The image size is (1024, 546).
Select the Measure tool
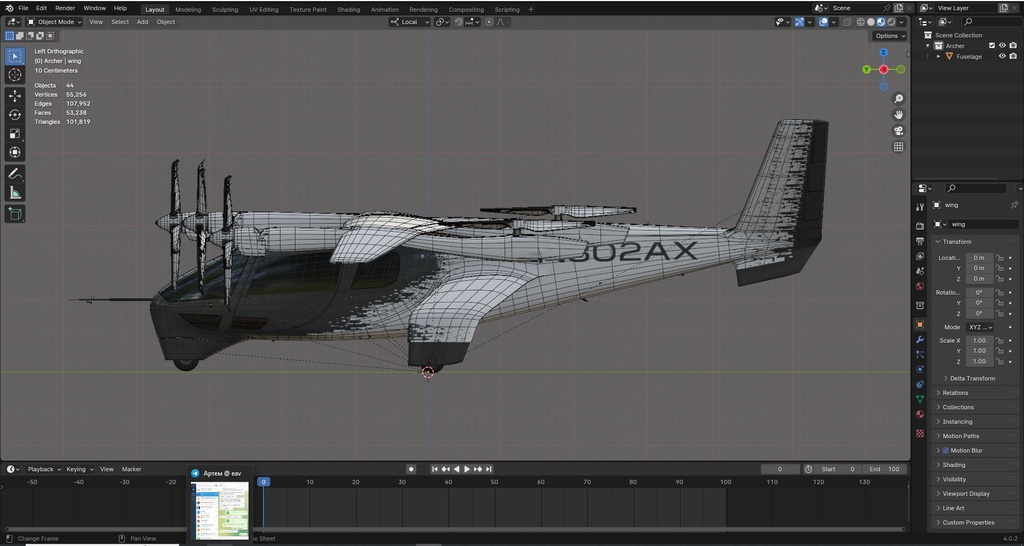(15, 193)
